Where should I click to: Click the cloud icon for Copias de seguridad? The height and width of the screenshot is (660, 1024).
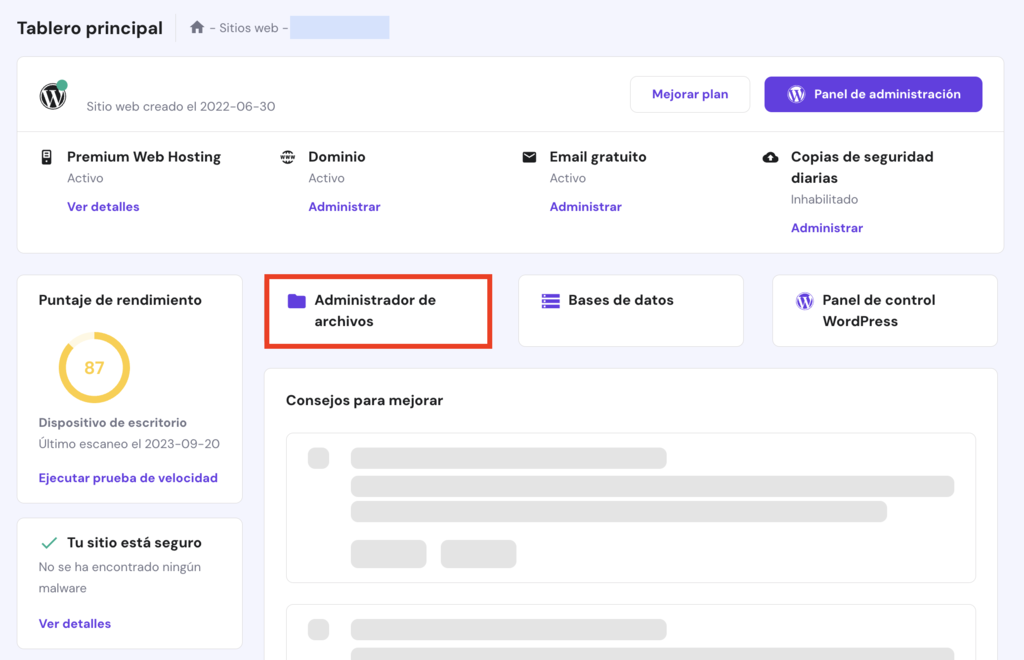click(768, 157)
